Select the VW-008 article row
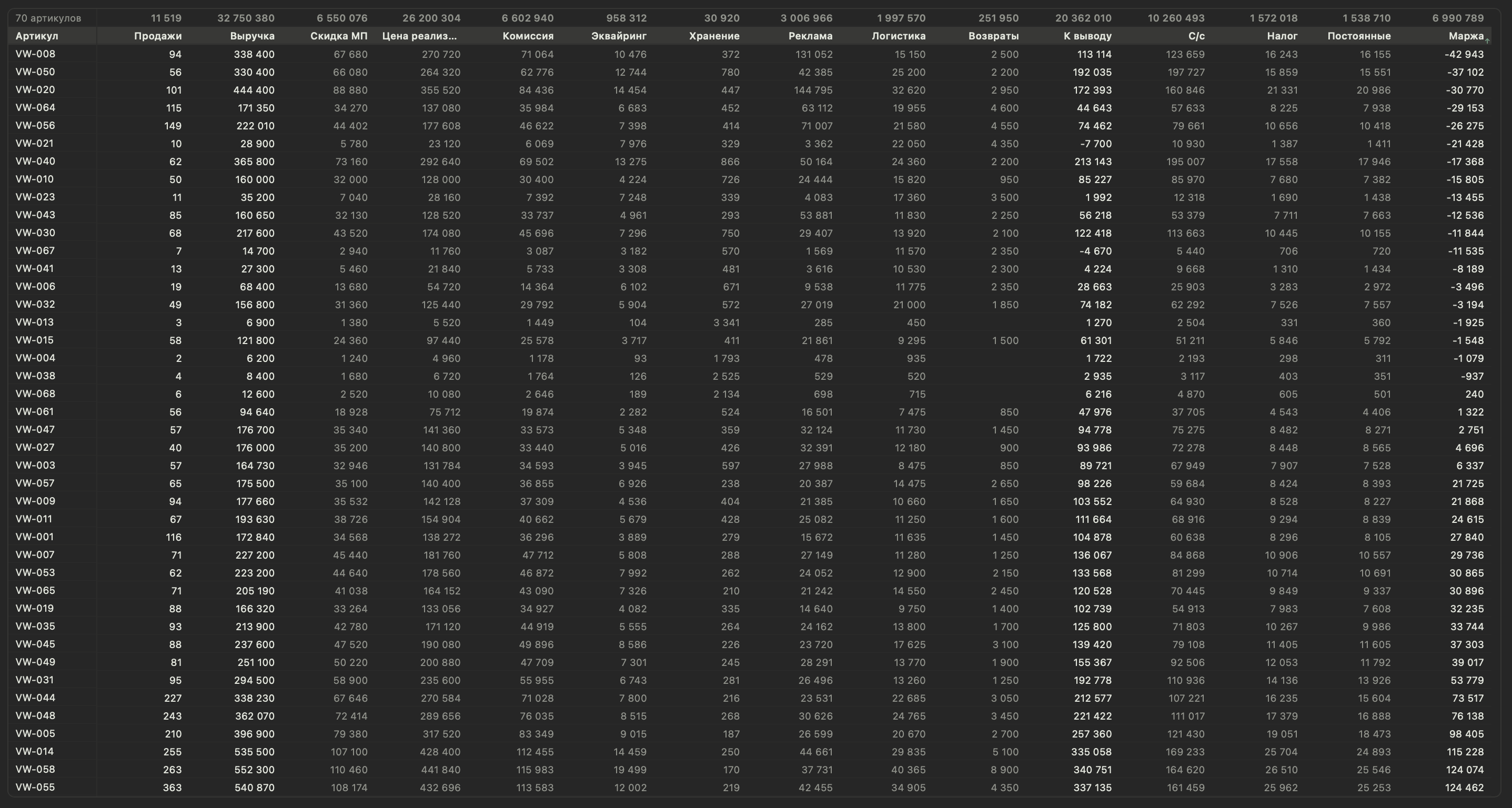The width and height of the screenshot is (1512, 808). [x=750, y=54]
